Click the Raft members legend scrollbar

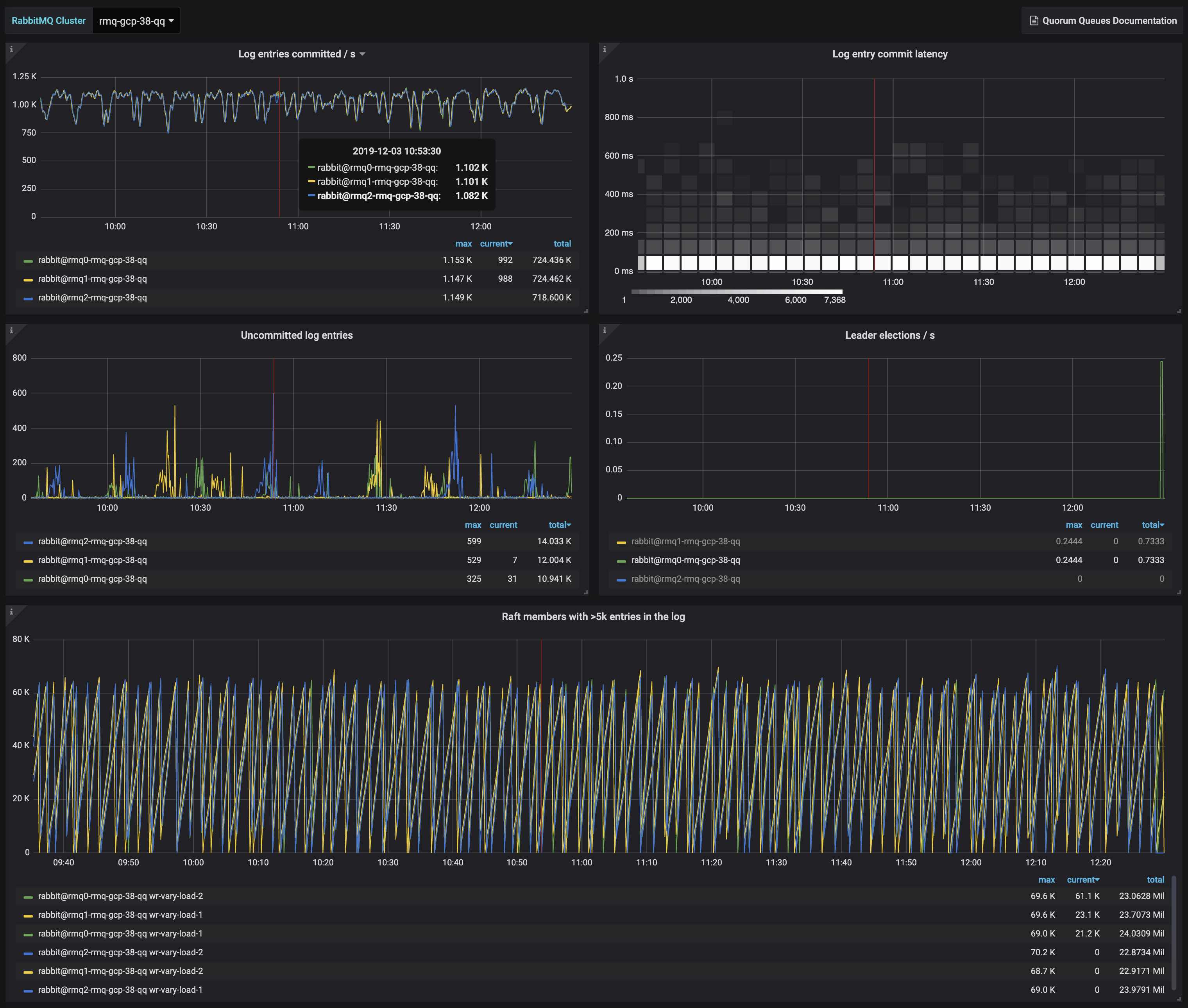point(1174,934)
